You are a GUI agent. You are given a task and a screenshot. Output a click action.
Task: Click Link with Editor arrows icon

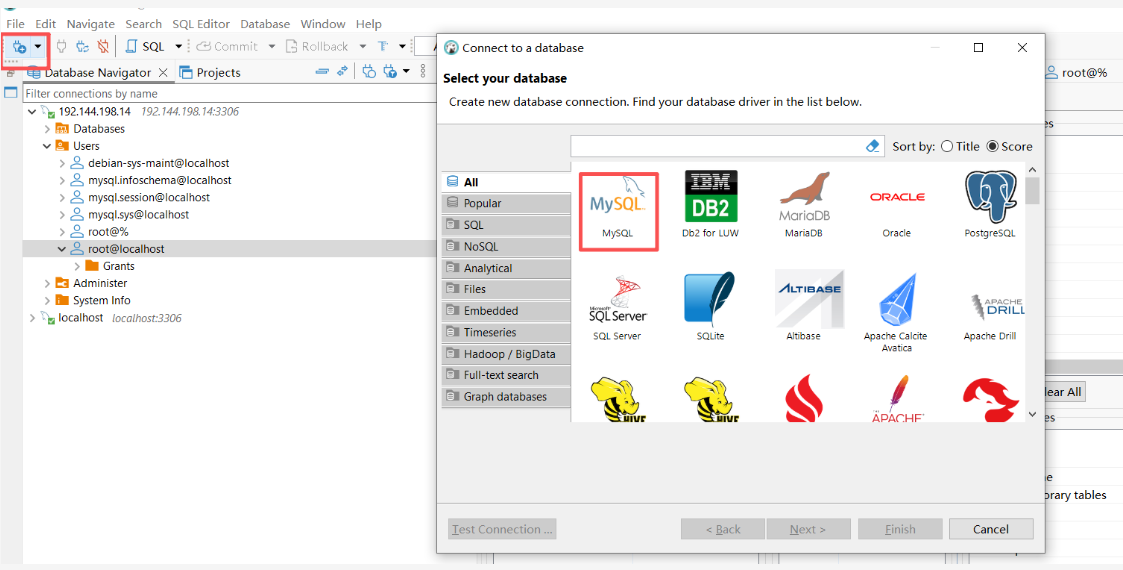342,72
